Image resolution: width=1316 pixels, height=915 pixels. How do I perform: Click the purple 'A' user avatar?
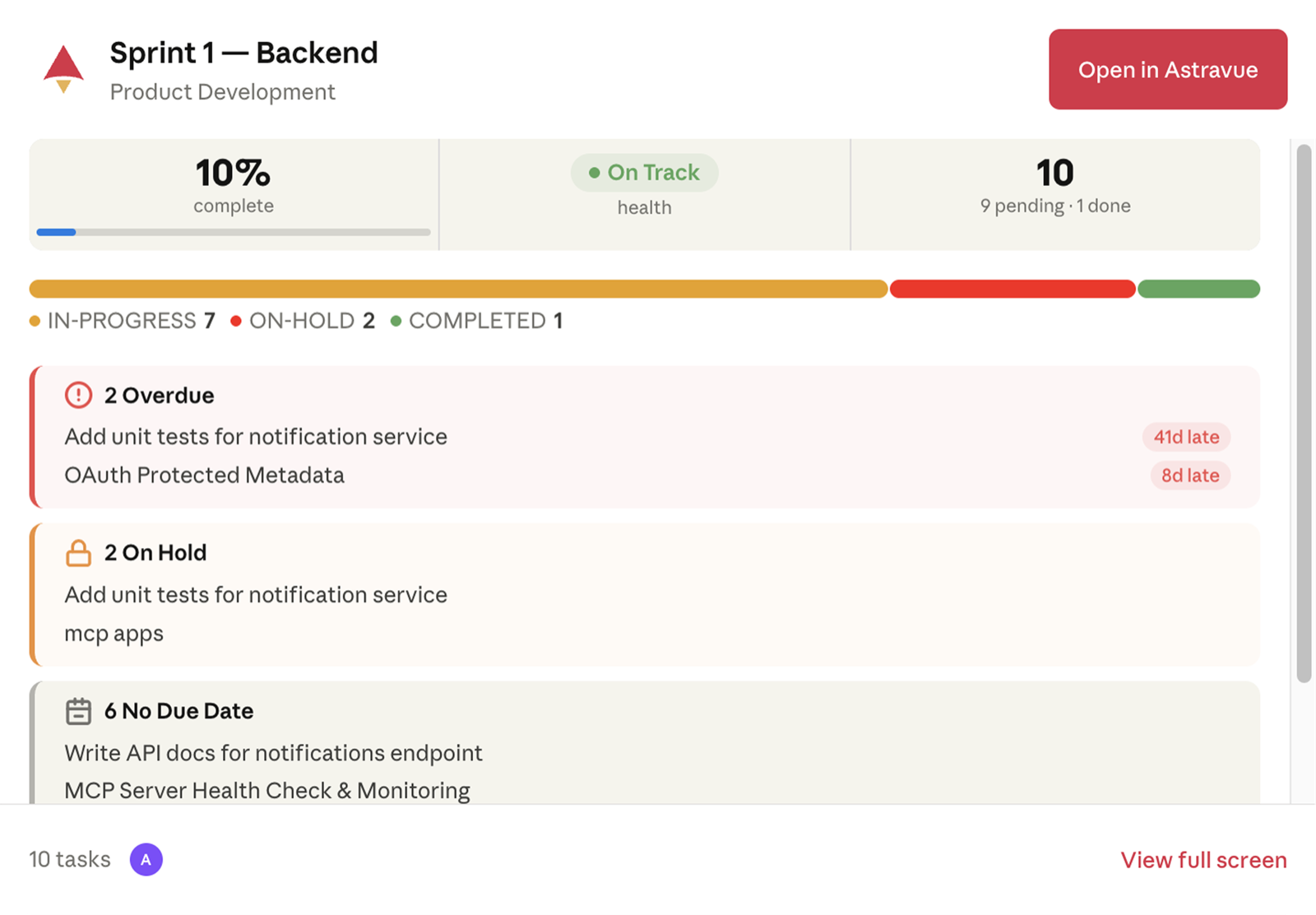146,859
